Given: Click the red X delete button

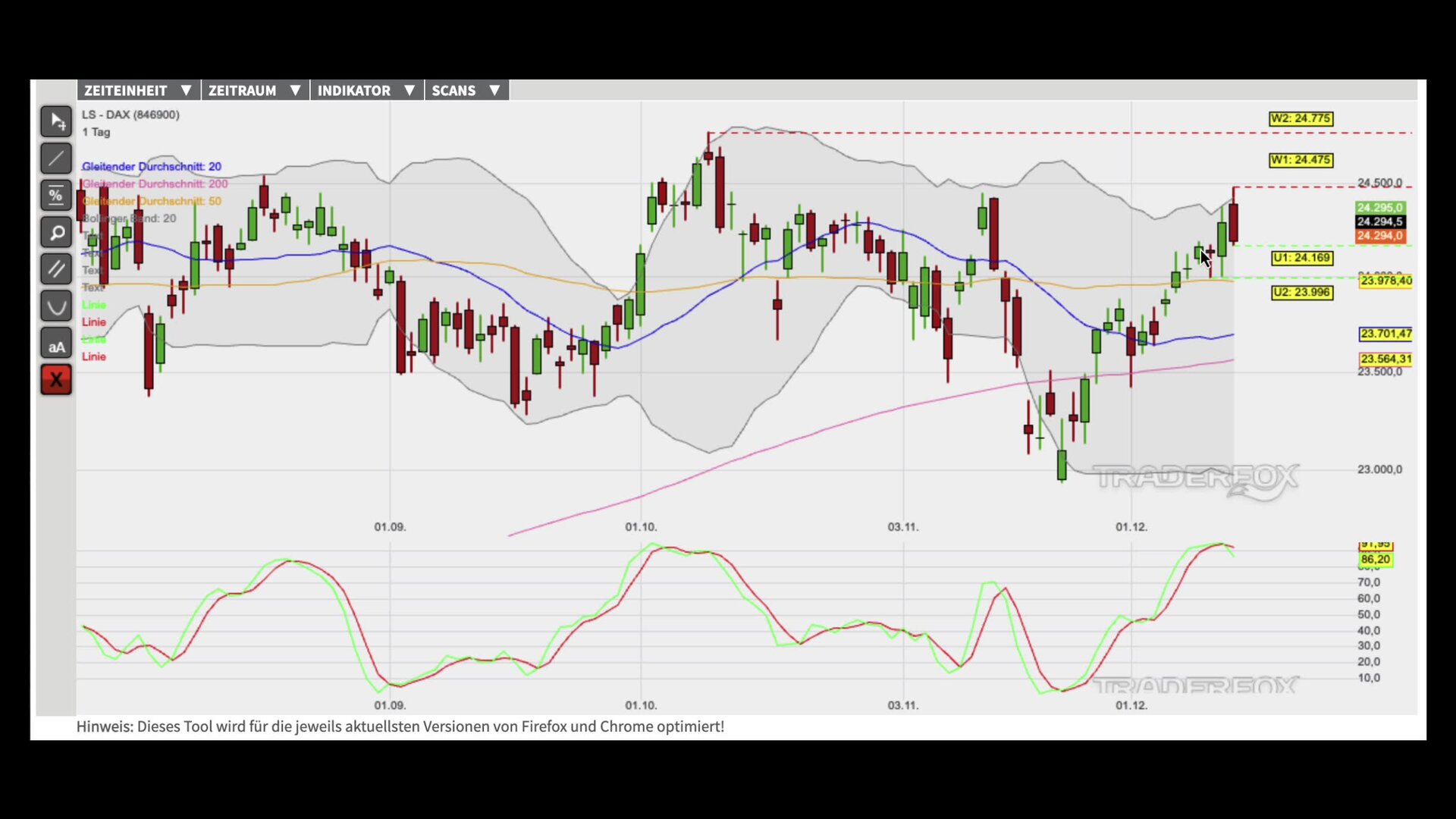Looking at the screenshot, I should pyautogui.click(x=56, y=380).
